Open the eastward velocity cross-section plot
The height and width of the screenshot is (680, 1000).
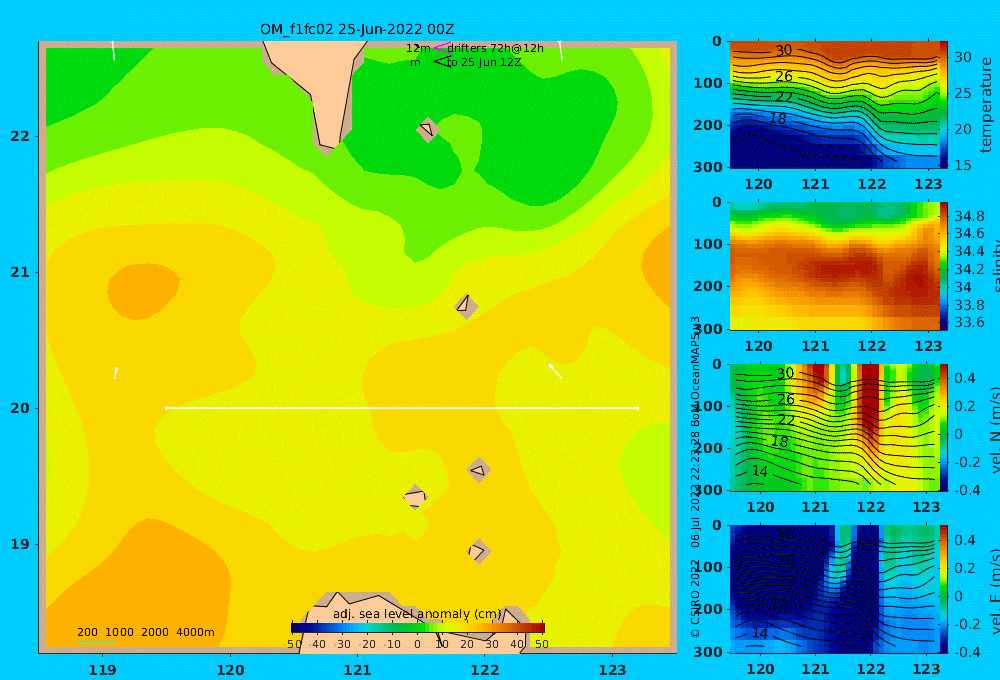point(834,589)
